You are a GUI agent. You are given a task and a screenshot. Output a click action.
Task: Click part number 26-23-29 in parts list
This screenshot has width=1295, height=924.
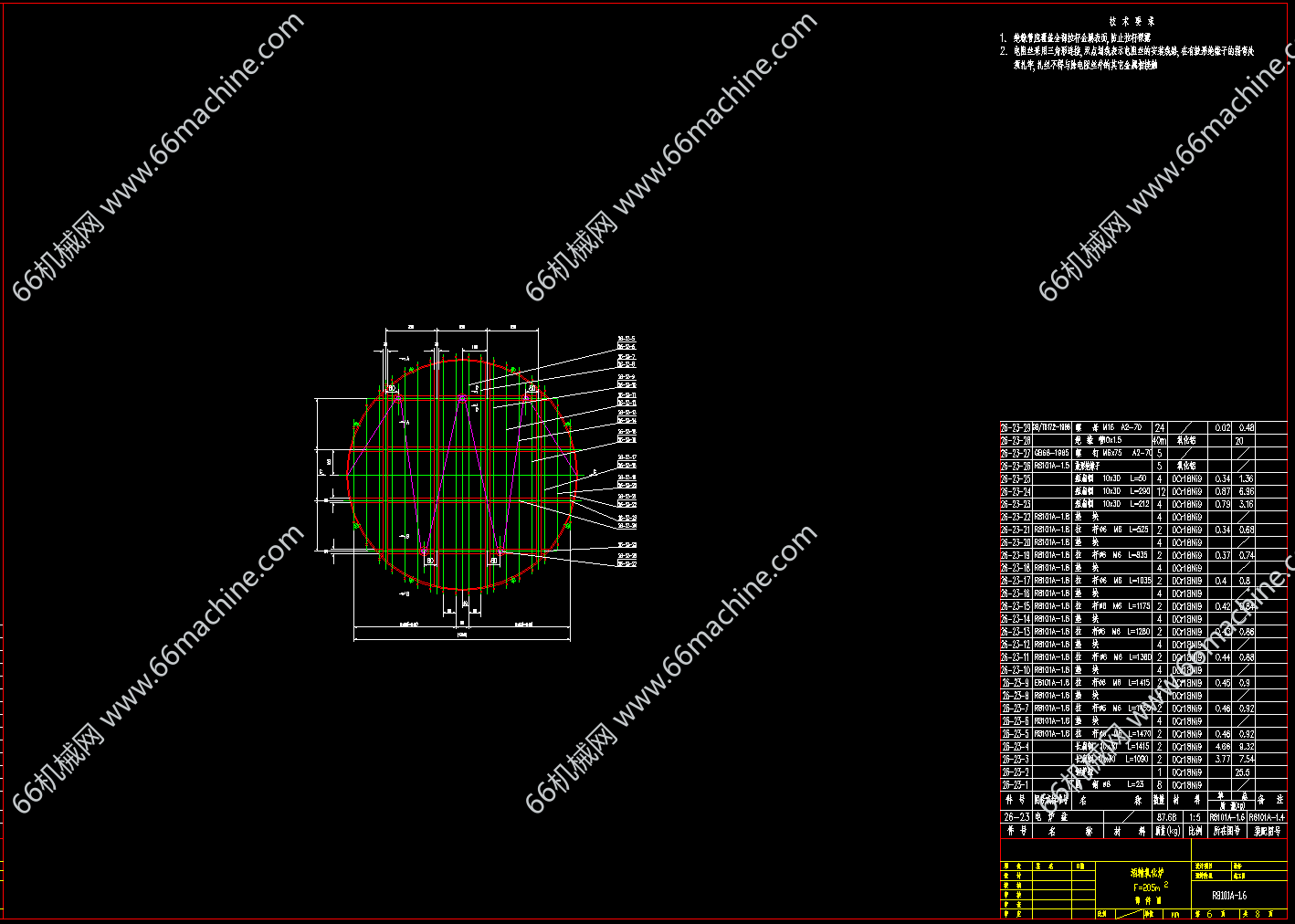(x=1015, y=427)
